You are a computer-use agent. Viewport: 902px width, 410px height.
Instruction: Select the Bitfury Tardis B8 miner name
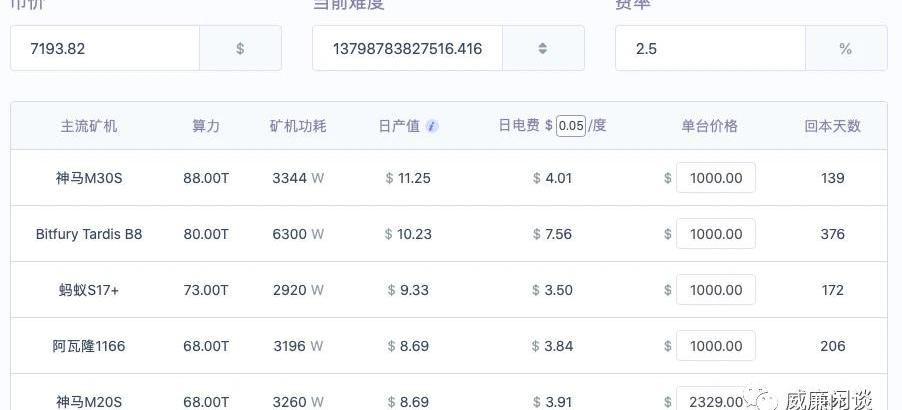(89, 234)
